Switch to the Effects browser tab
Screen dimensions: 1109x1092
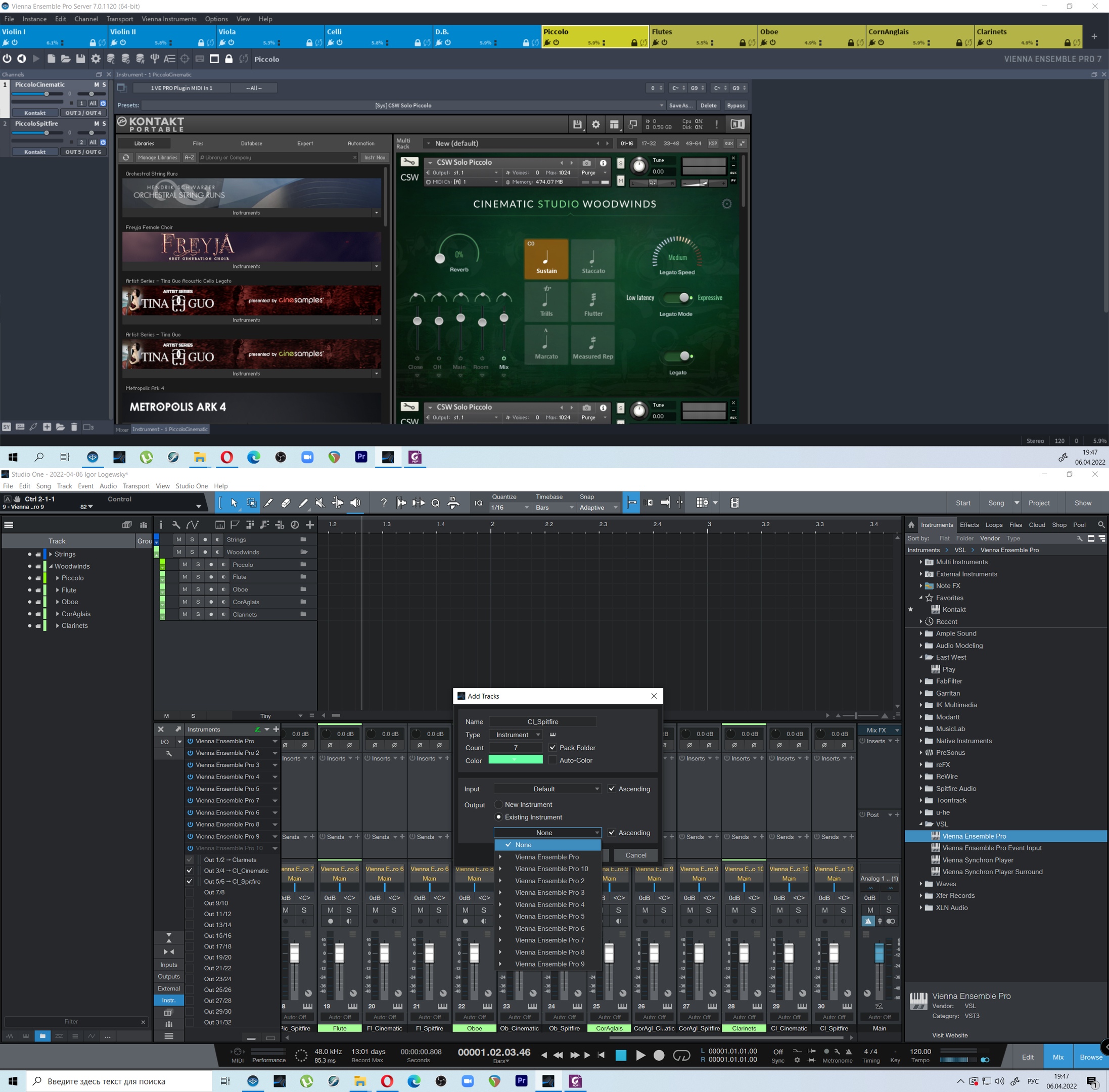pos(969,525)
